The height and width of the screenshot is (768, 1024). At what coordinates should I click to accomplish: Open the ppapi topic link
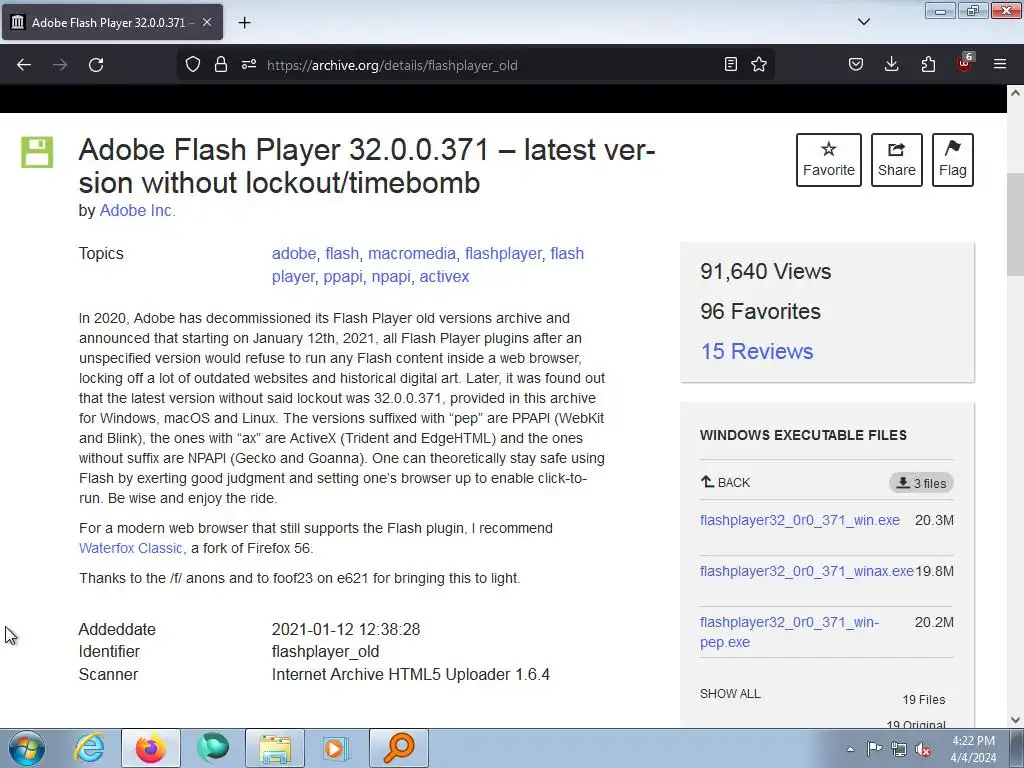[343, 276]
